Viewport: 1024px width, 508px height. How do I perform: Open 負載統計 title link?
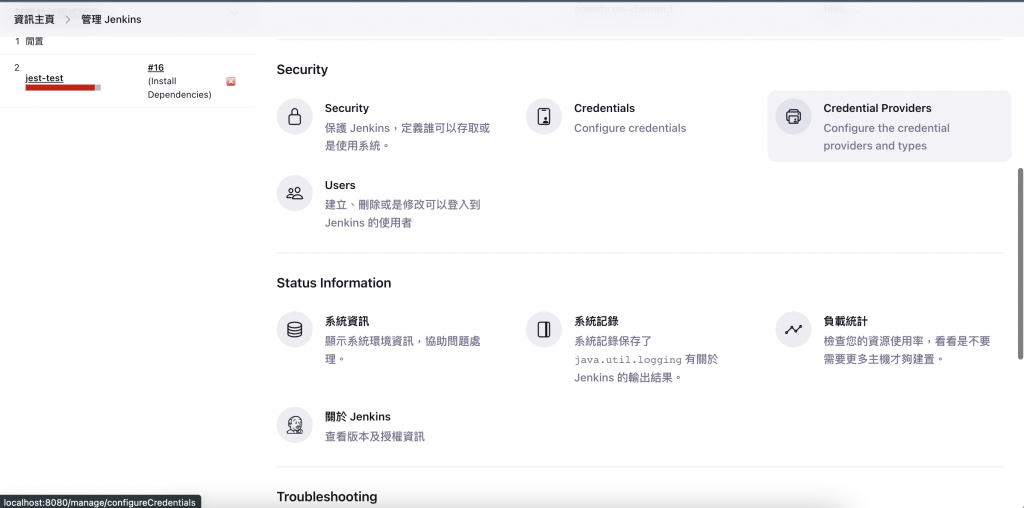[845, 321]
